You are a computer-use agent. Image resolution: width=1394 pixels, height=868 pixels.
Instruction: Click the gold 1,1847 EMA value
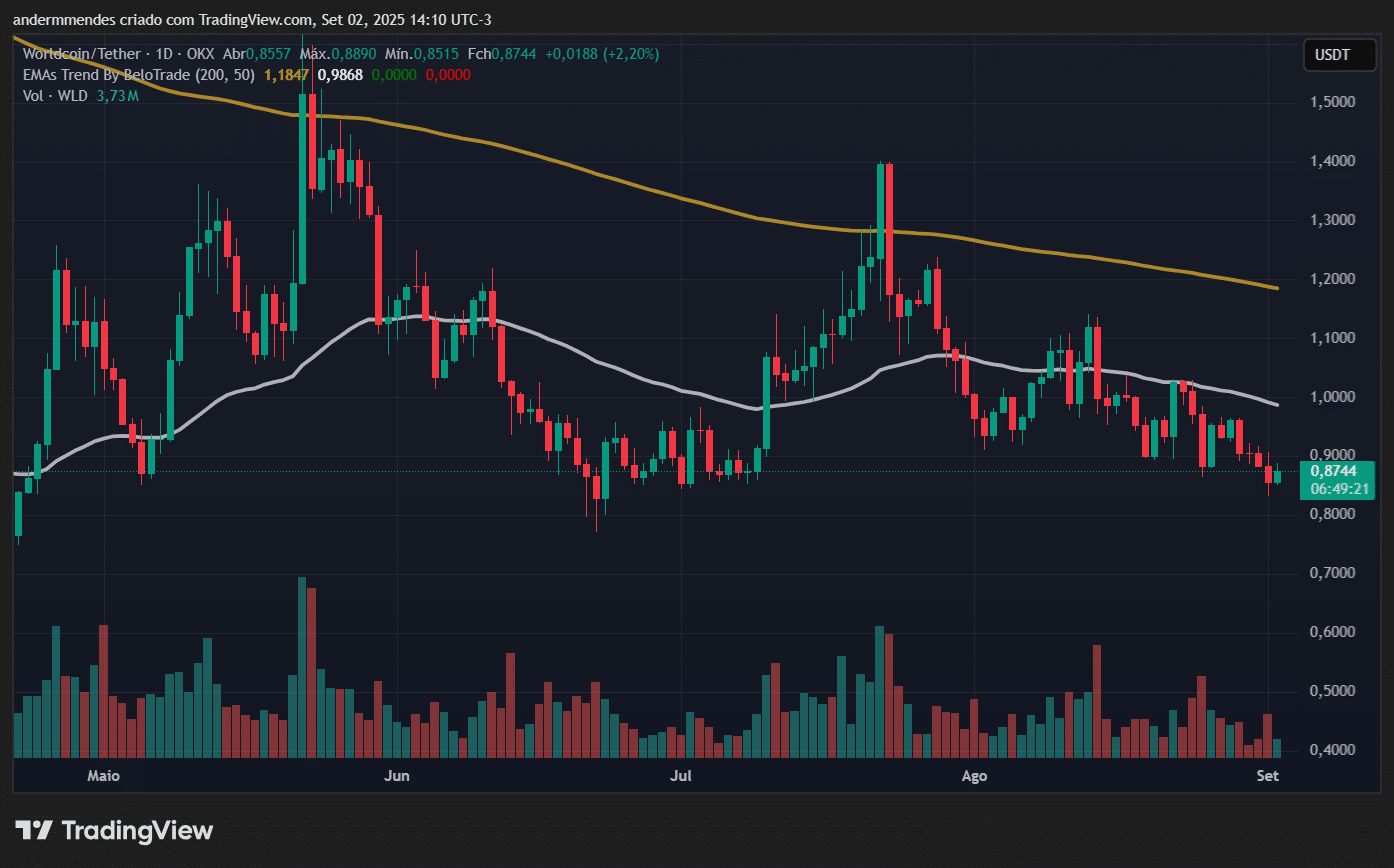tap(287, 75)
